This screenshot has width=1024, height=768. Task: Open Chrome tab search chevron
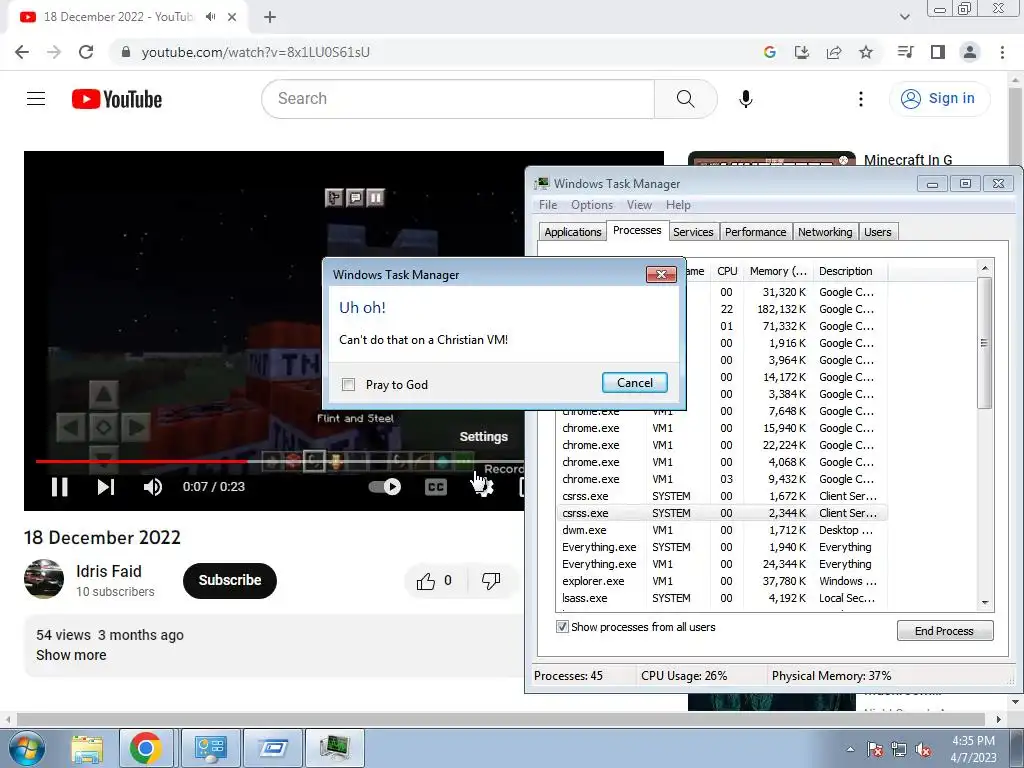point(904,17)
